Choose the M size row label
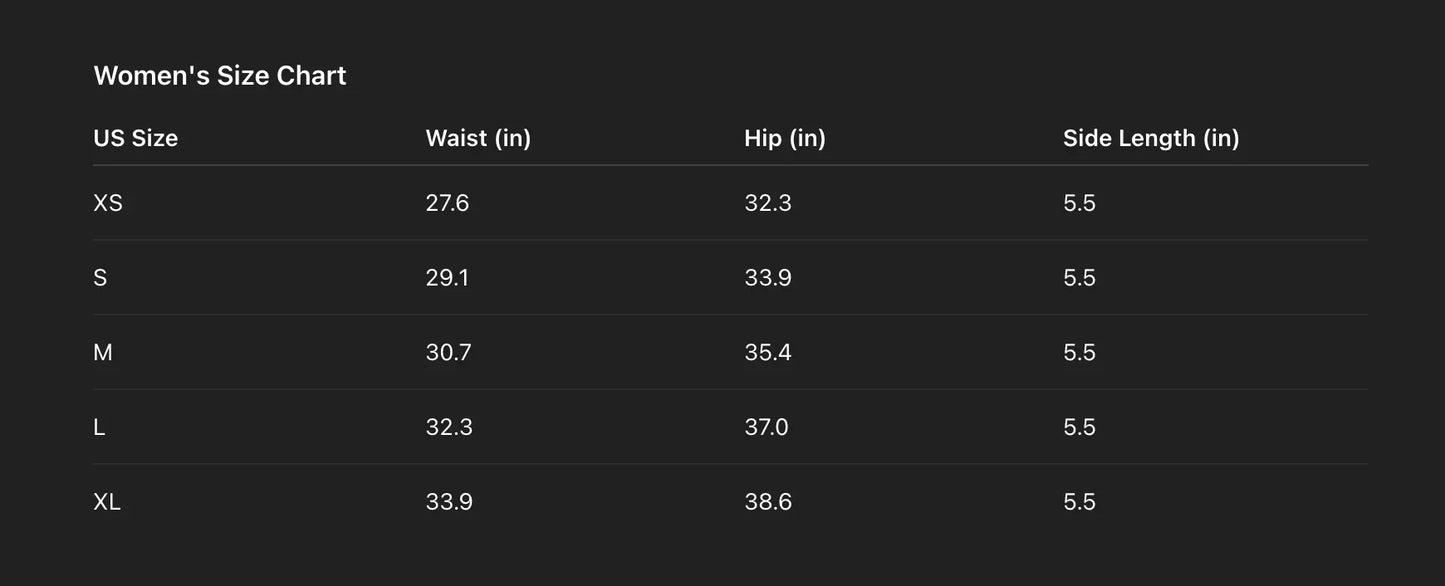1445x586 pixels. tap(103, 352)
